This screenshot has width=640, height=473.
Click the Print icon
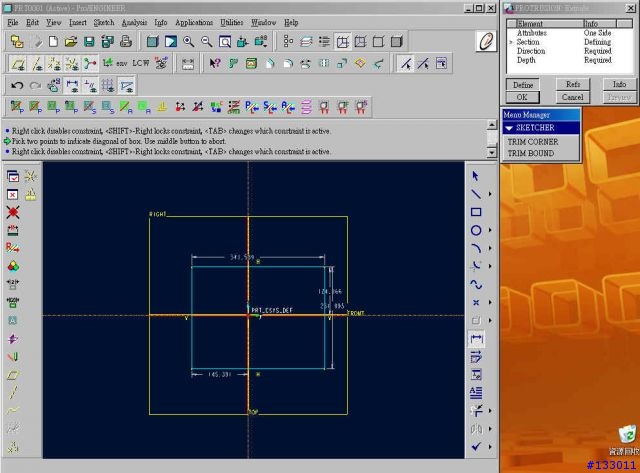pyautogui.click(x=125, y=41)
